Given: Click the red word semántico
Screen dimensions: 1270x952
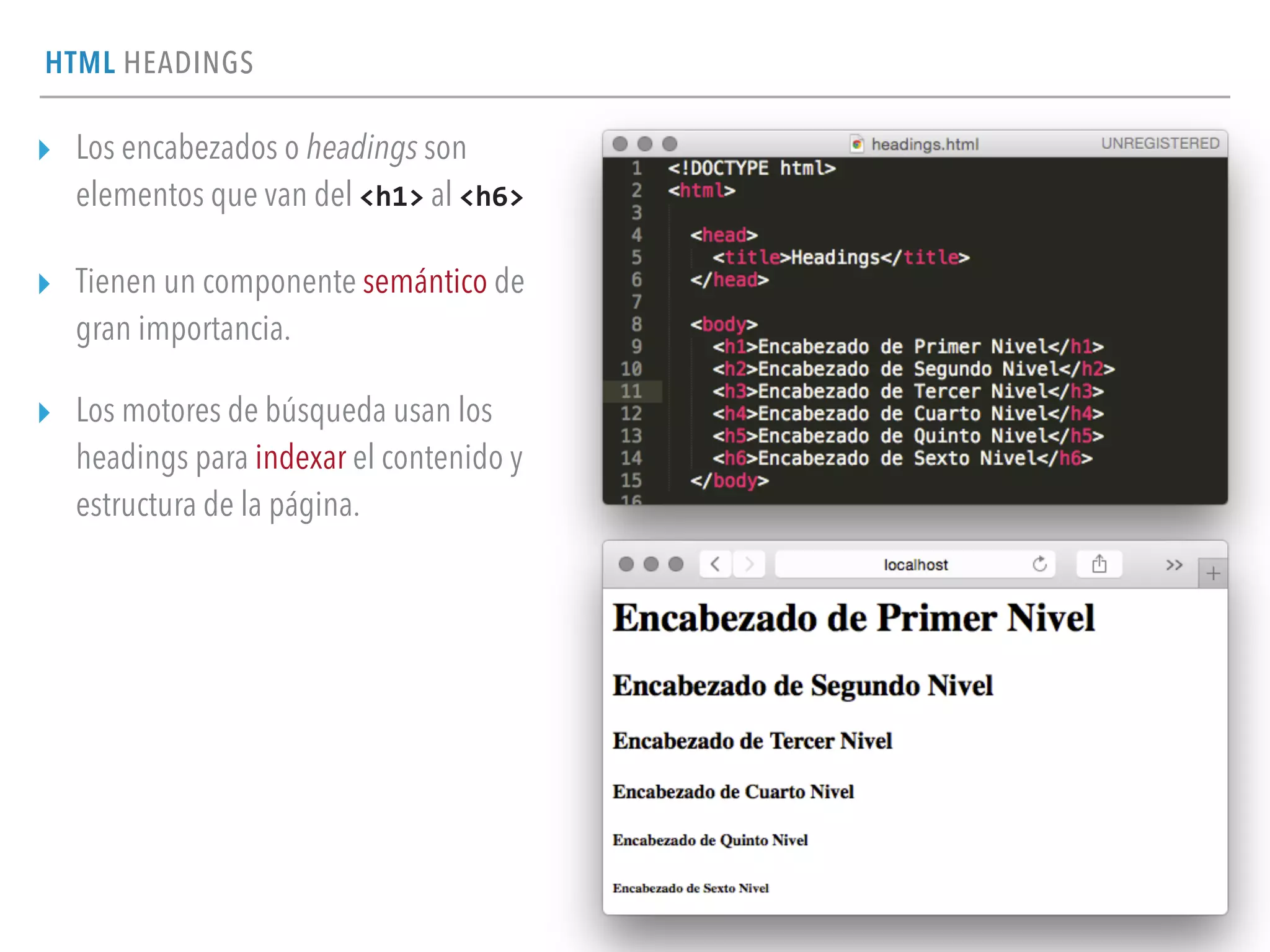Looking at the screenshot, I should 425,282.
